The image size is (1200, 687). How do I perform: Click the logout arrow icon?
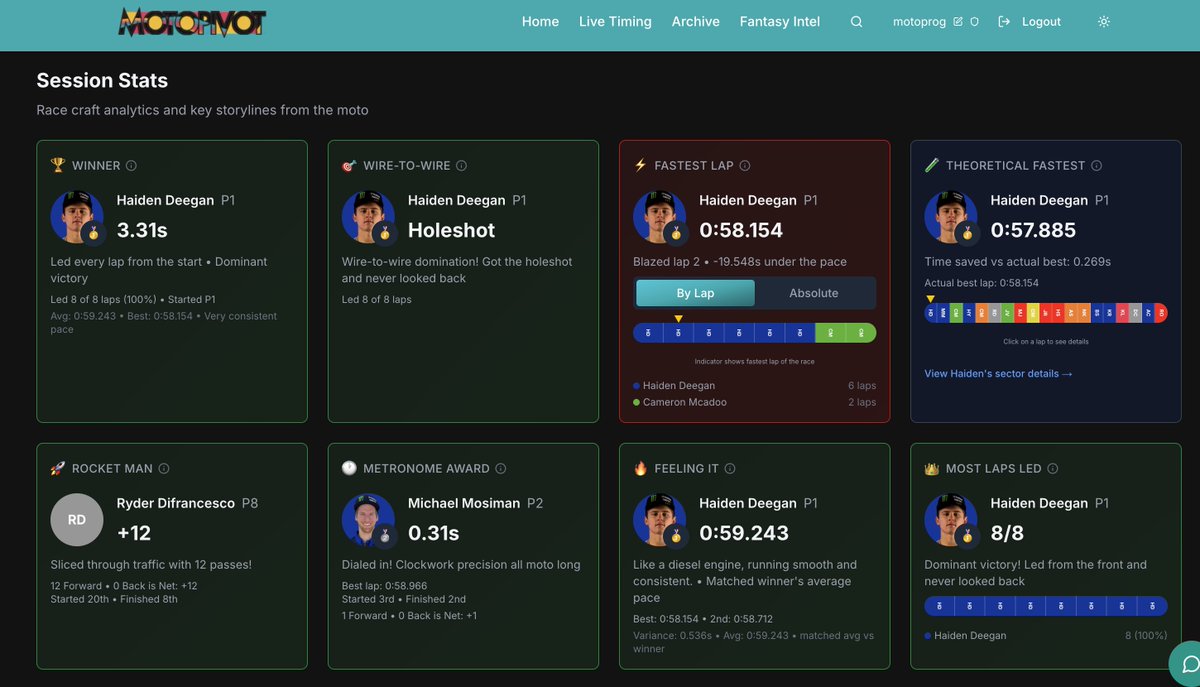pyautogui.click(x=1004, y=22)
